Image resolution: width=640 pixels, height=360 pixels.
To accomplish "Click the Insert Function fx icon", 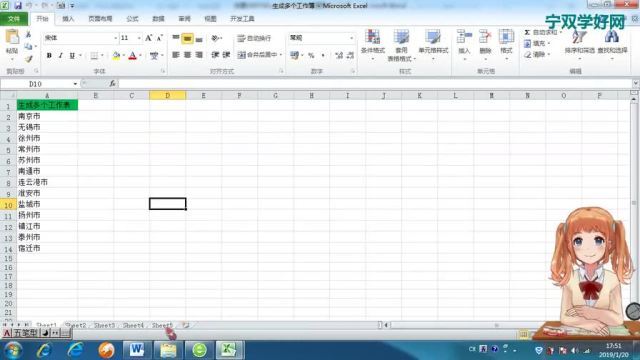I will click(x=112, y=84).
